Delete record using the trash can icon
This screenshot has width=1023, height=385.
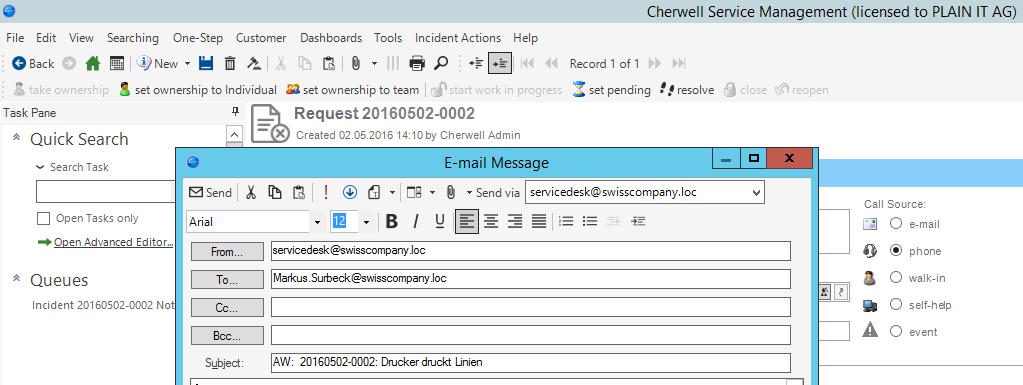pos(230,63)
